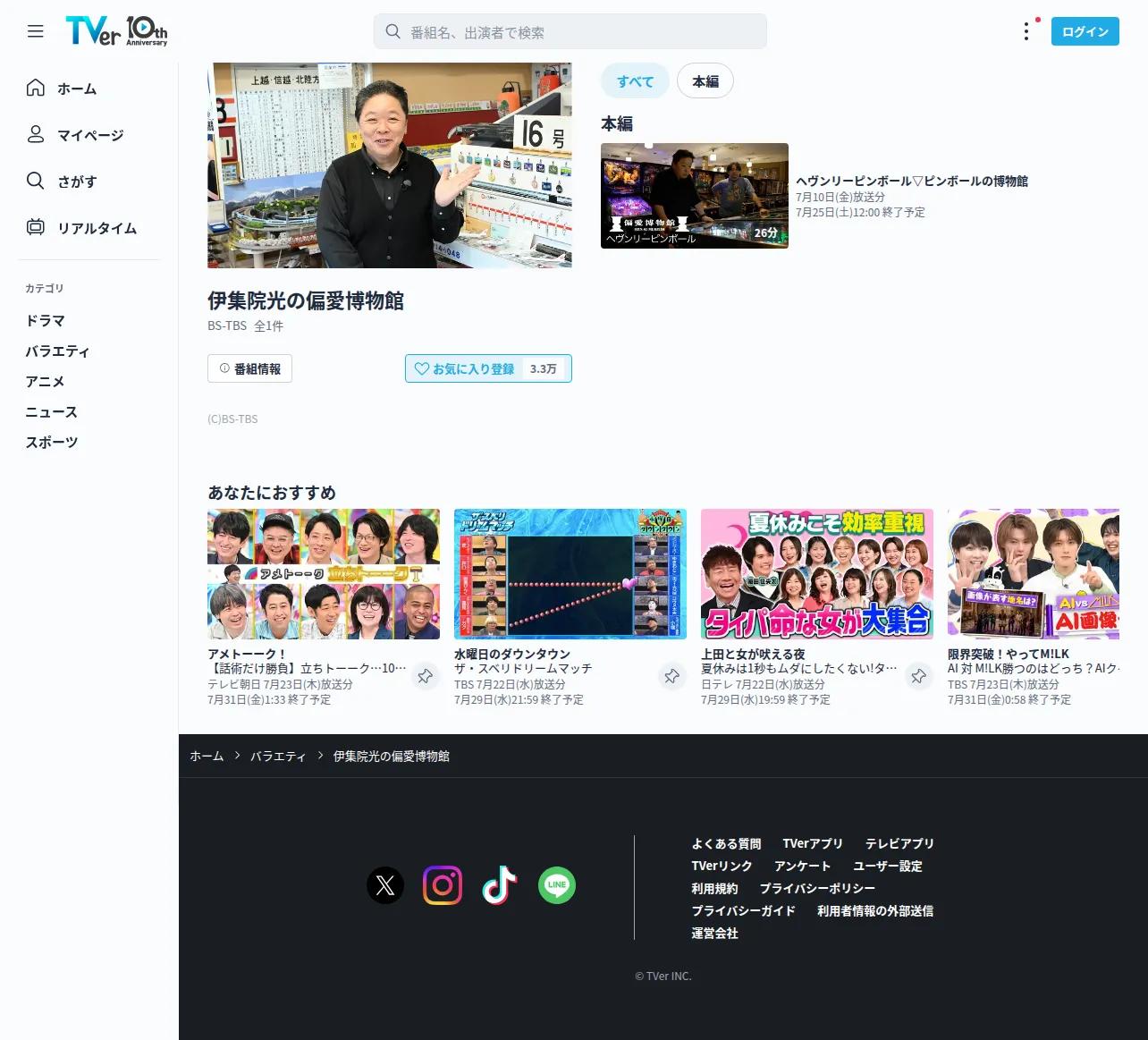Open TVer's LINE account
This screenshot has height=1040, width=1148.
click(x=557, y=885)
